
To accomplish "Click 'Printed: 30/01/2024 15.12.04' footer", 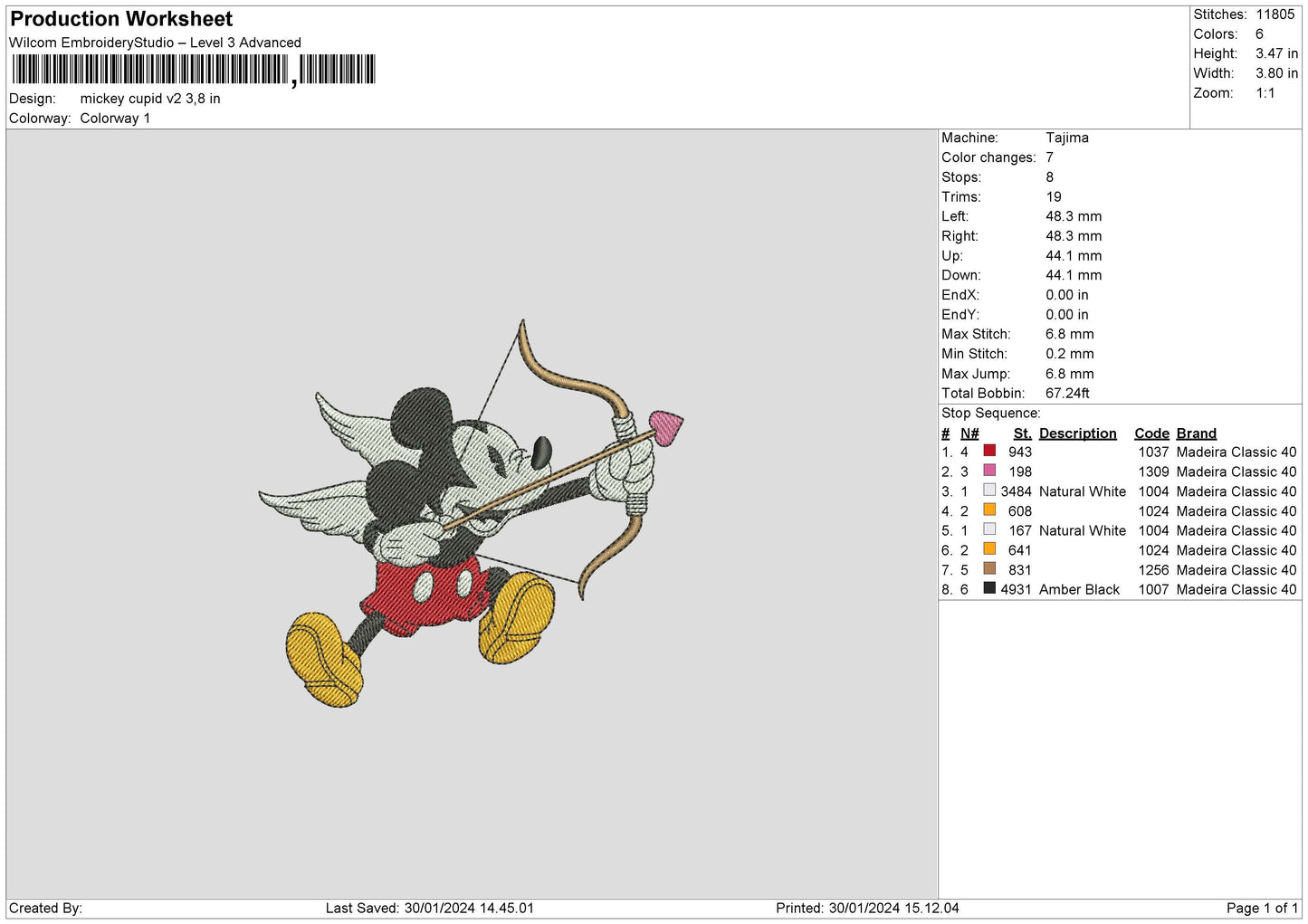I will click(x=867, y=908).
